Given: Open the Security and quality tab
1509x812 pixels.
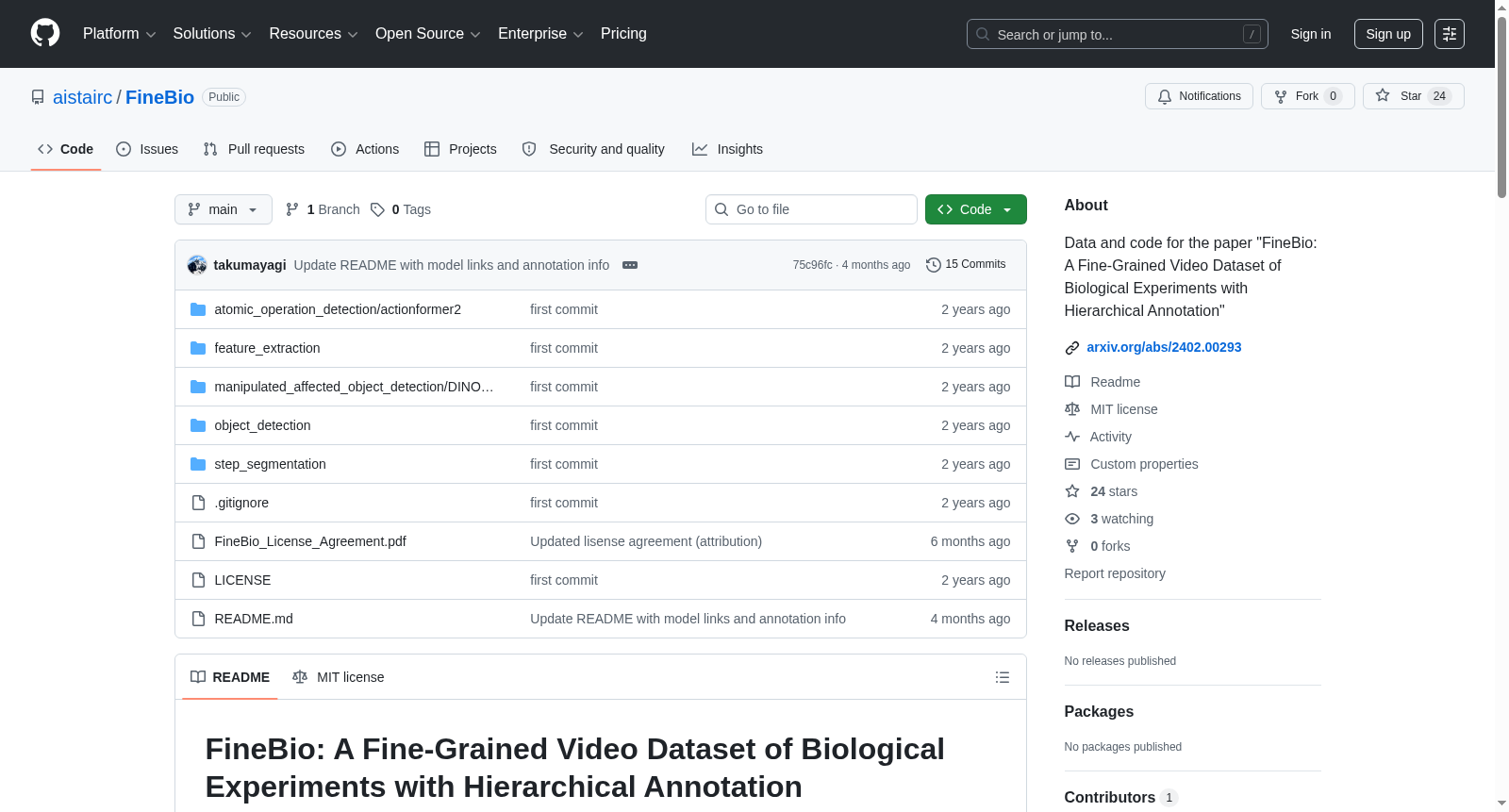Looking at the screenshot, I should (x=593, y=149).
